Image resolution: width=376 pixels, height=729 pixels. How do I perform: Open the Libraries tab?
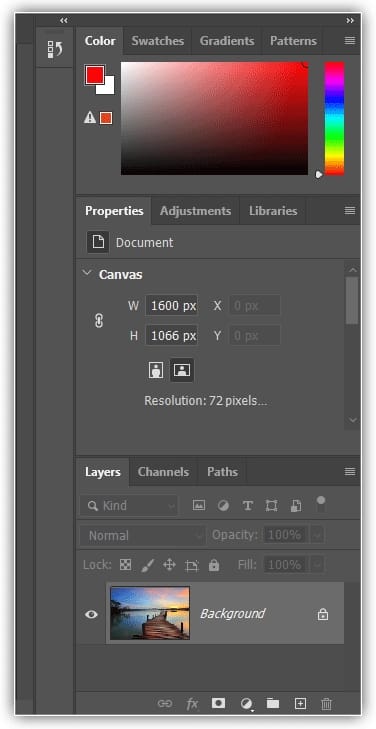click(x=273, y=211)
